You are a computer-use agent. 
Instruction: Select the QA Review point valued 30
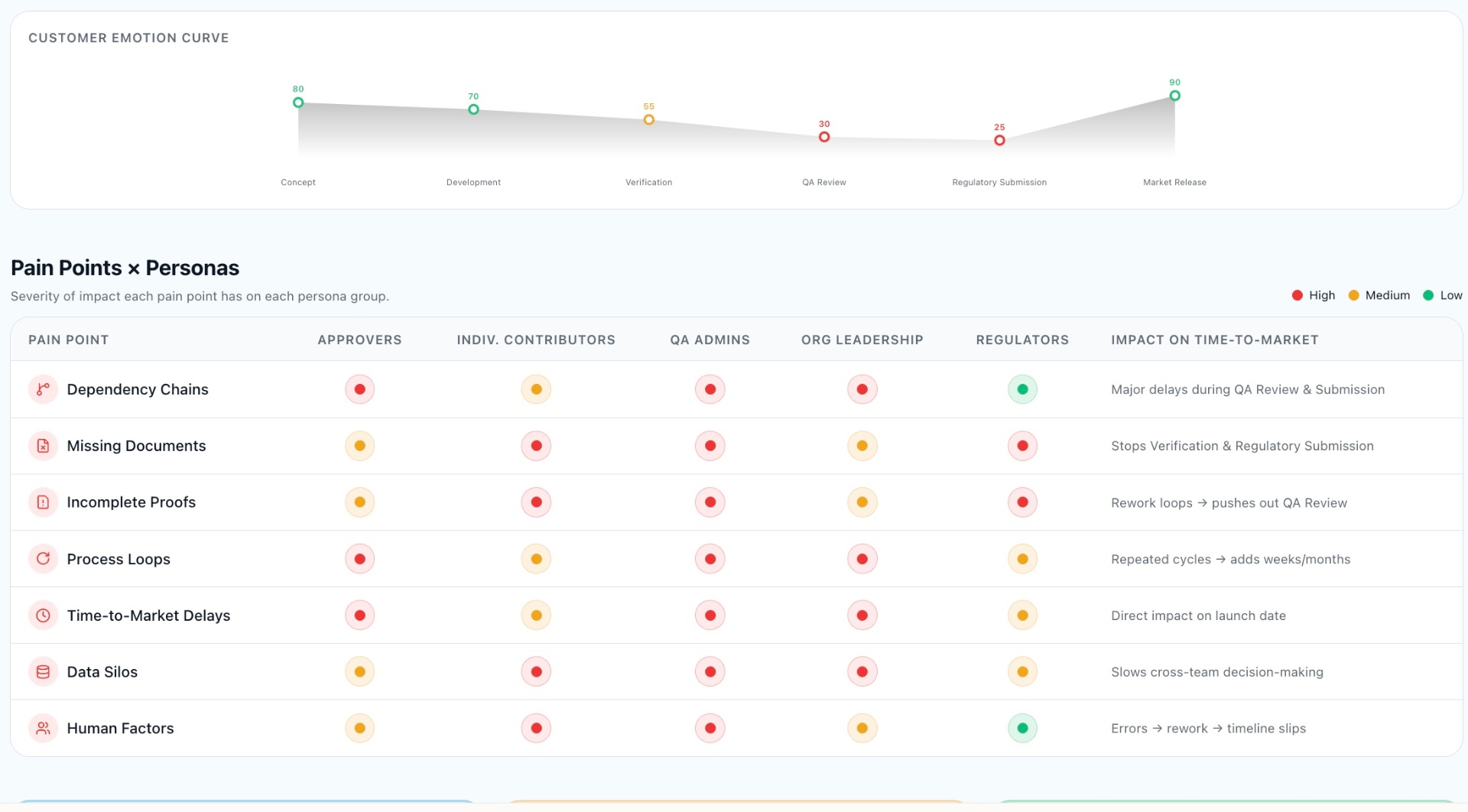(824, 137)
